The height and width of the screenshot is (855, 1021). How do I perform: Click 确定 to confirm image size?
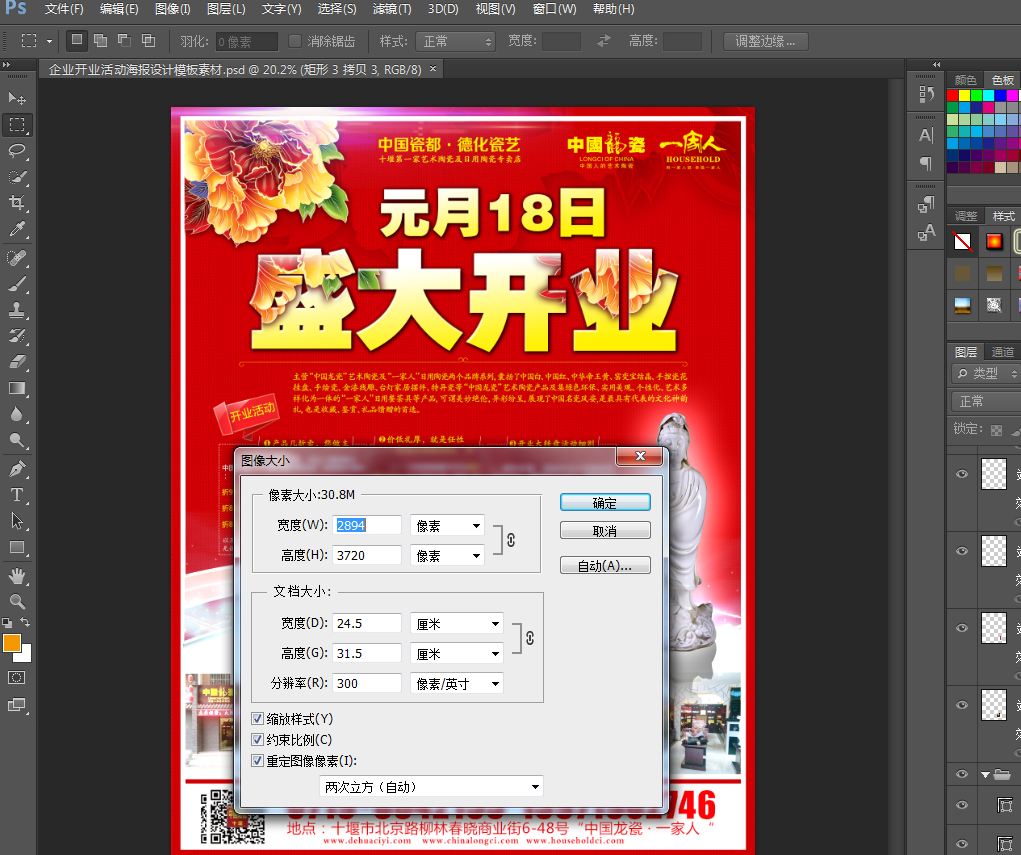tap(605, 503)
